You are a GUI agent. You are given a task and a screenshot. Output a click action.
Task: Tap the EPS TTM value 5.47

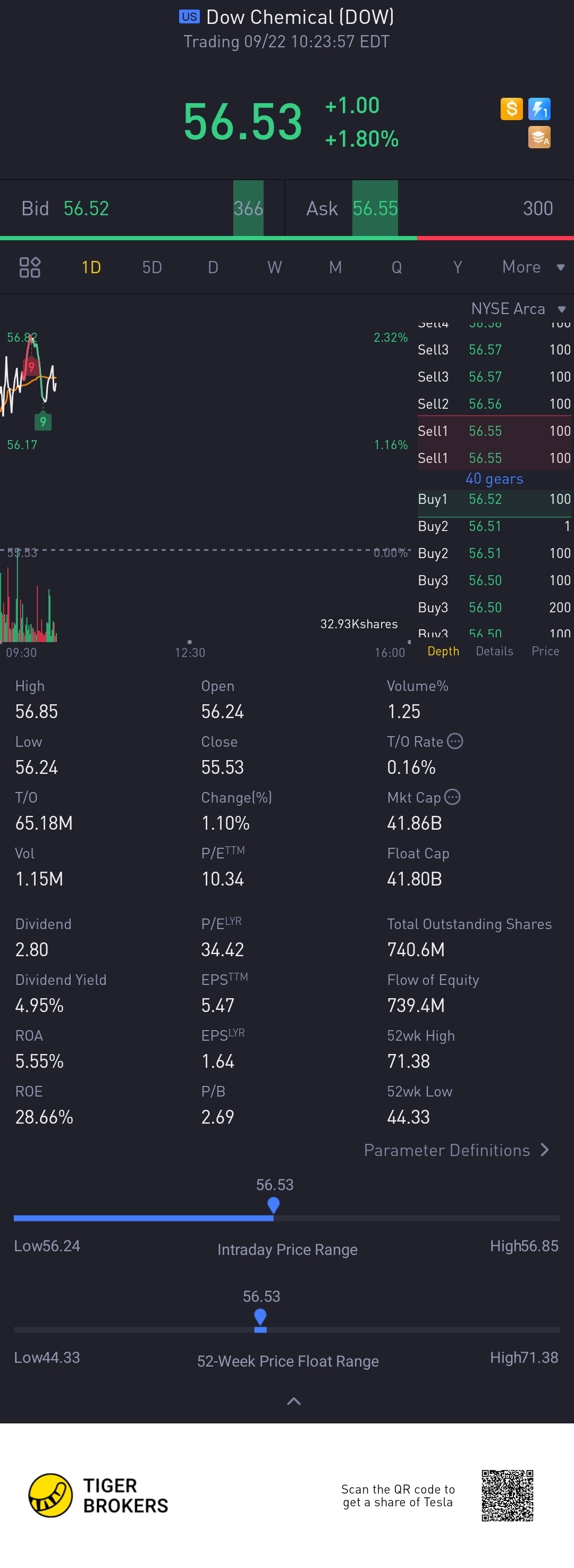218,1006
